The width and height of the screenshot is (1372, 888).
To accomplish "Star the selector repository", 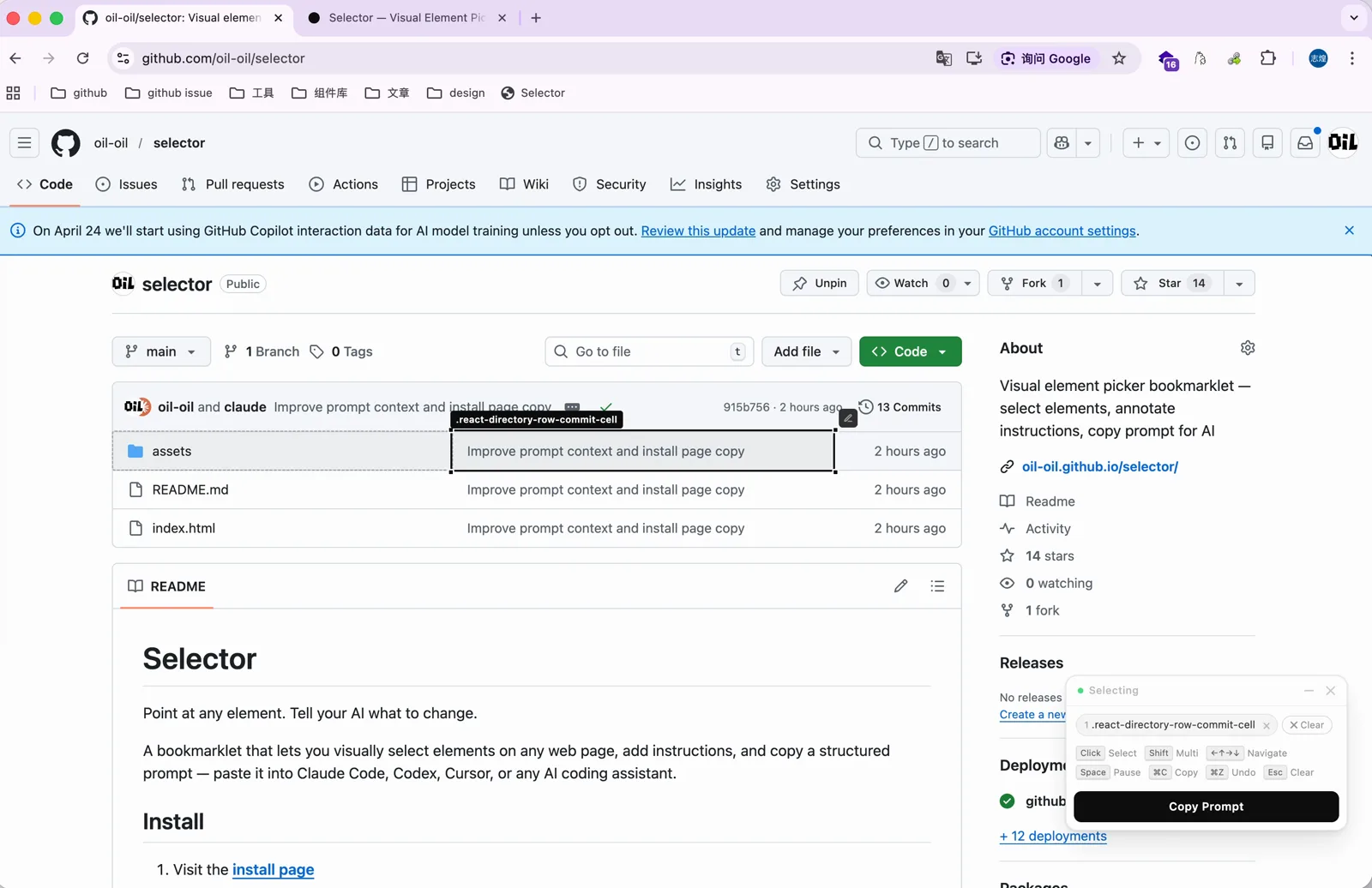I will tap(1171, 284).
